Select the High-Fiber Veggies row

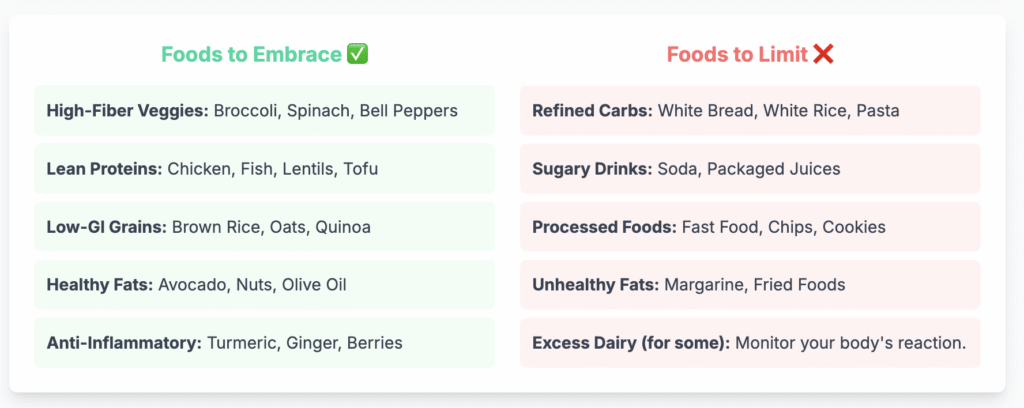tap(264, 111)
